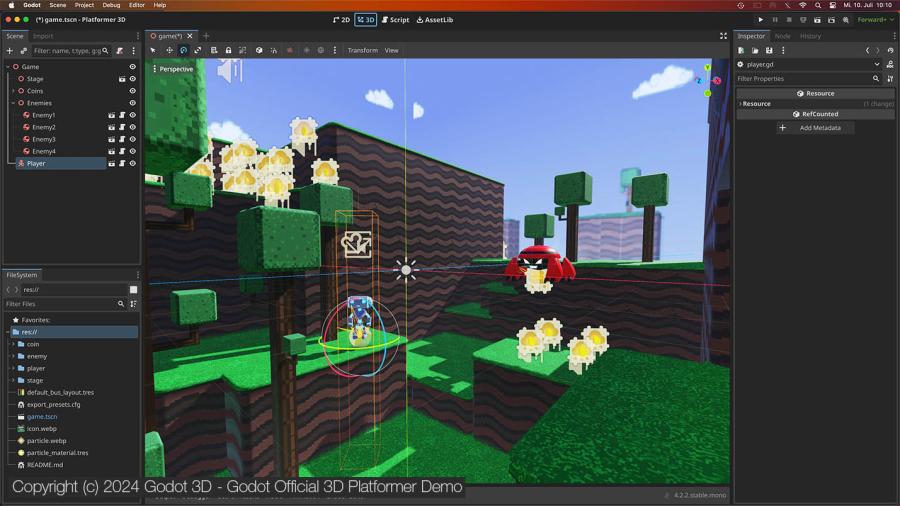The height and width of the screenshot is (506, 900).
Task: Click the Remote Debug icon
Action: [x=803, y=20]
